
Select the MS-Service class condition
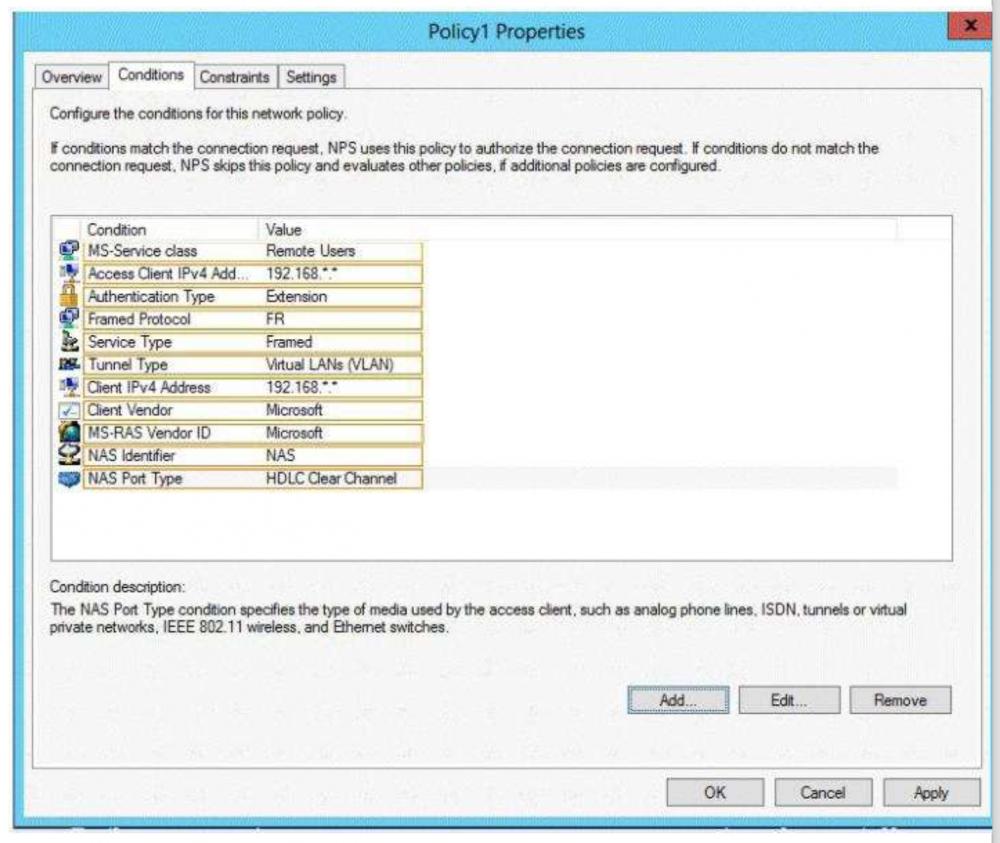pos(253,251)
